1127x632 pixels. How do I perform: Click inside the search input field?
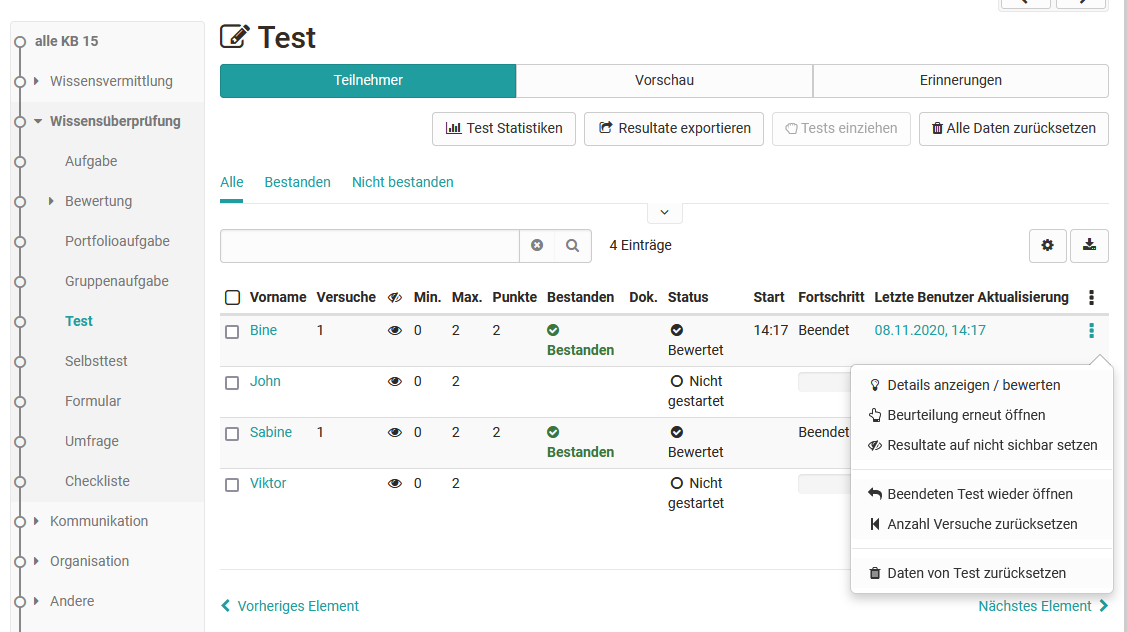[370, 245]
